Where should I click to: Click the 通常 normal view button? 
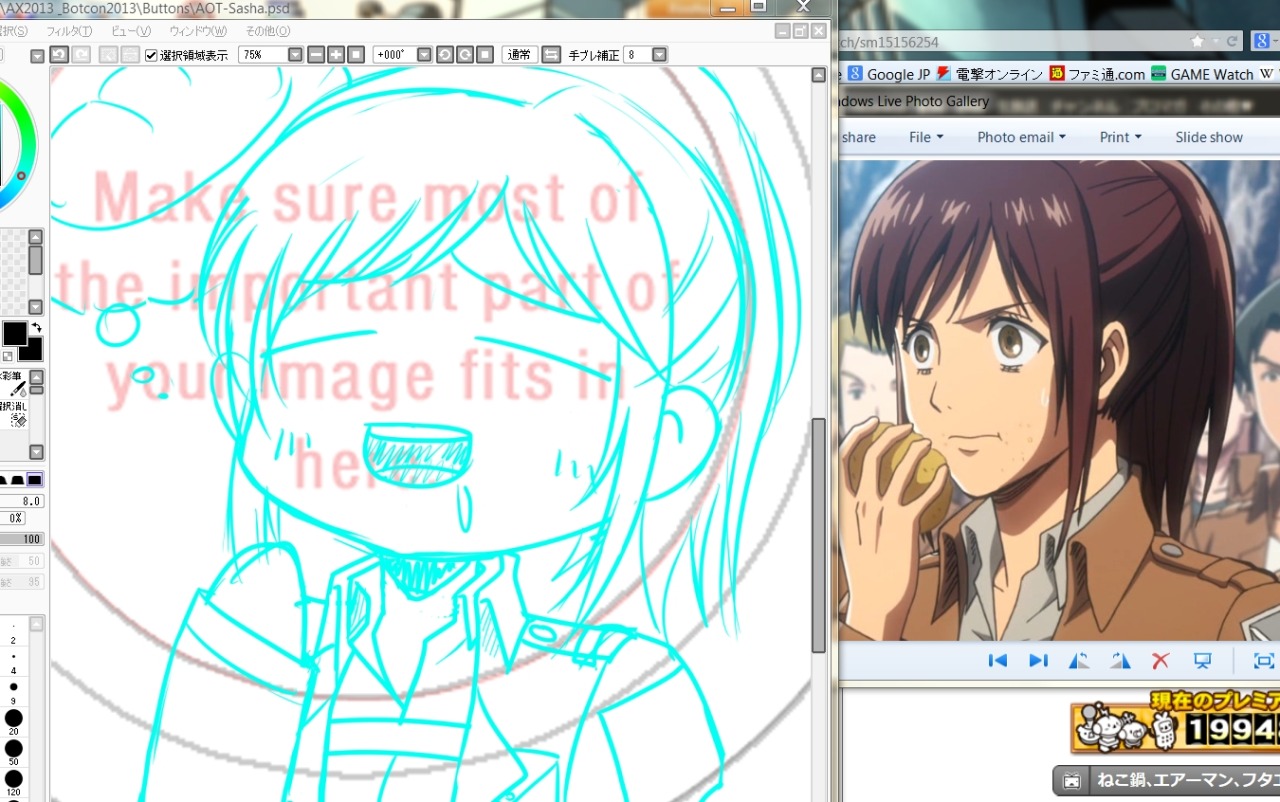519,55
